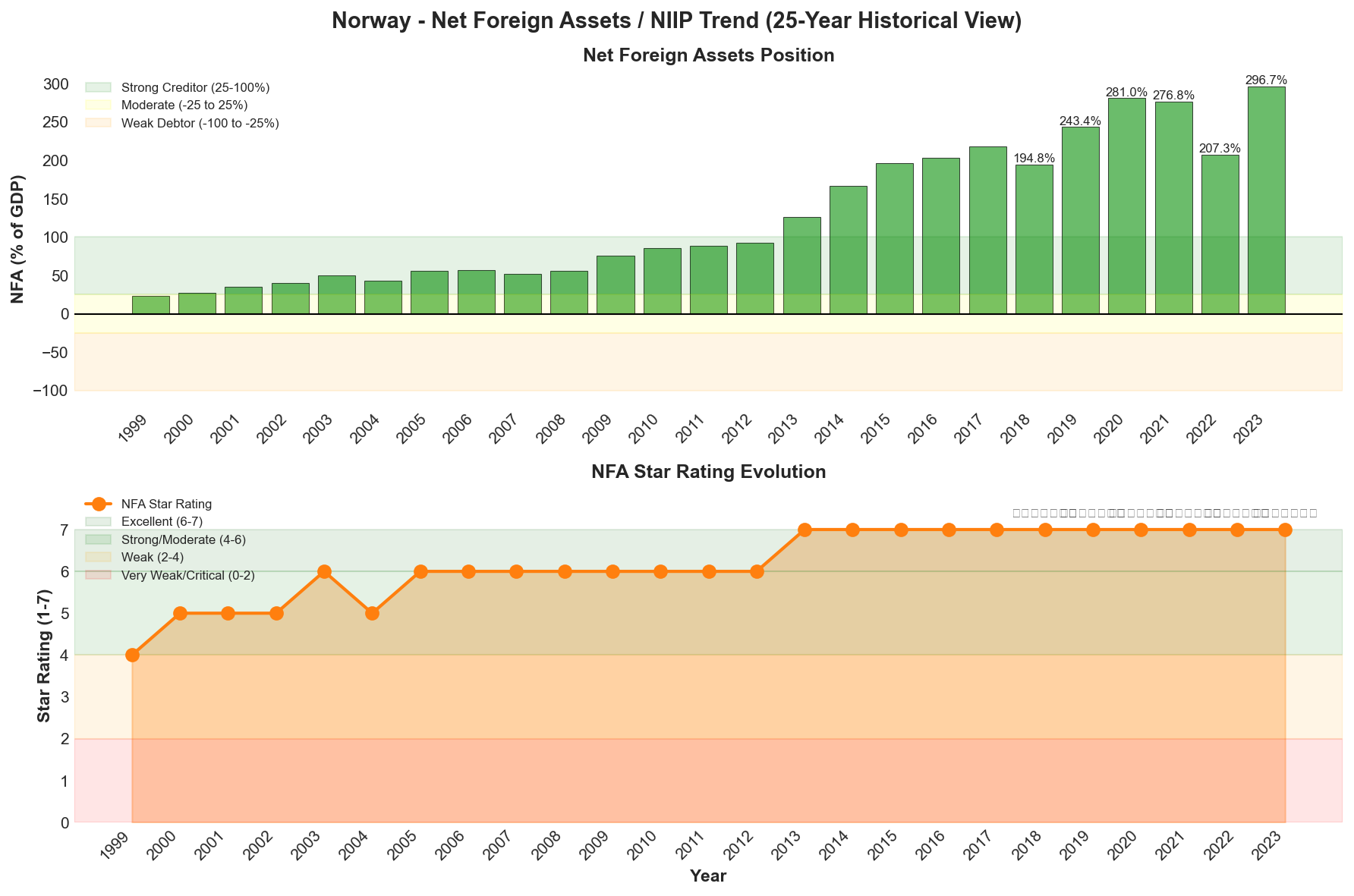Click the final 2023 rating marker
The image size is (1354, 896).
[1284, 529]
